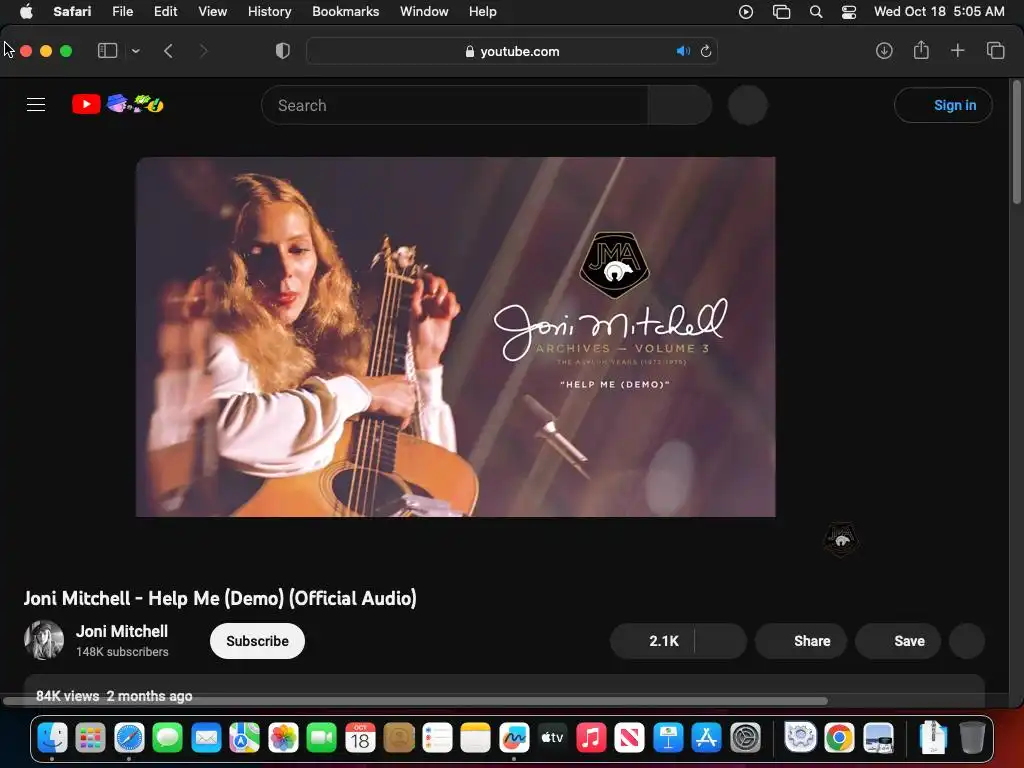Go to the YouTube home logo

click(86, 104)
